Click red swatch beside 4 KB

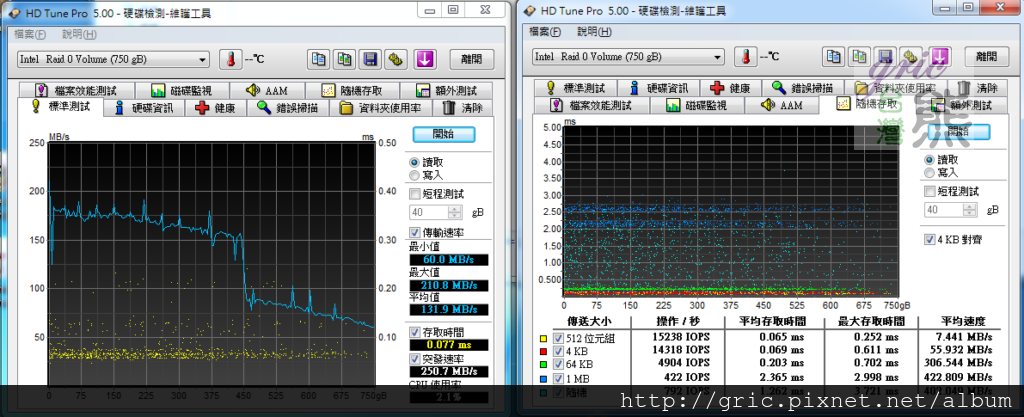pos(543,350)
